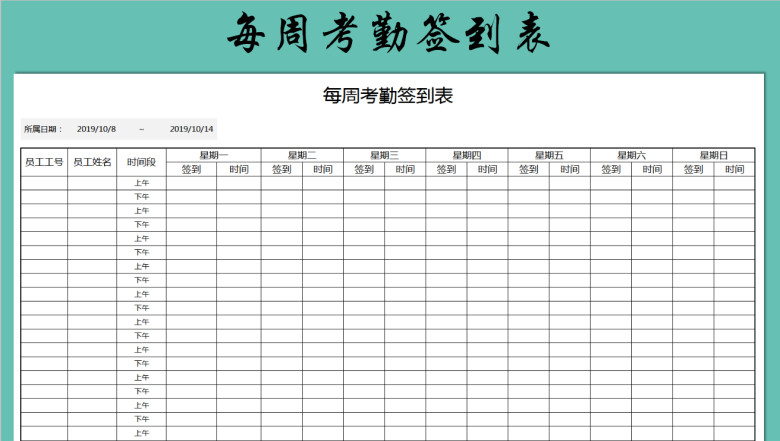This screenshot has height=441, width=780.
Task: Click the 星期日 day header
Action: point(714,155)
